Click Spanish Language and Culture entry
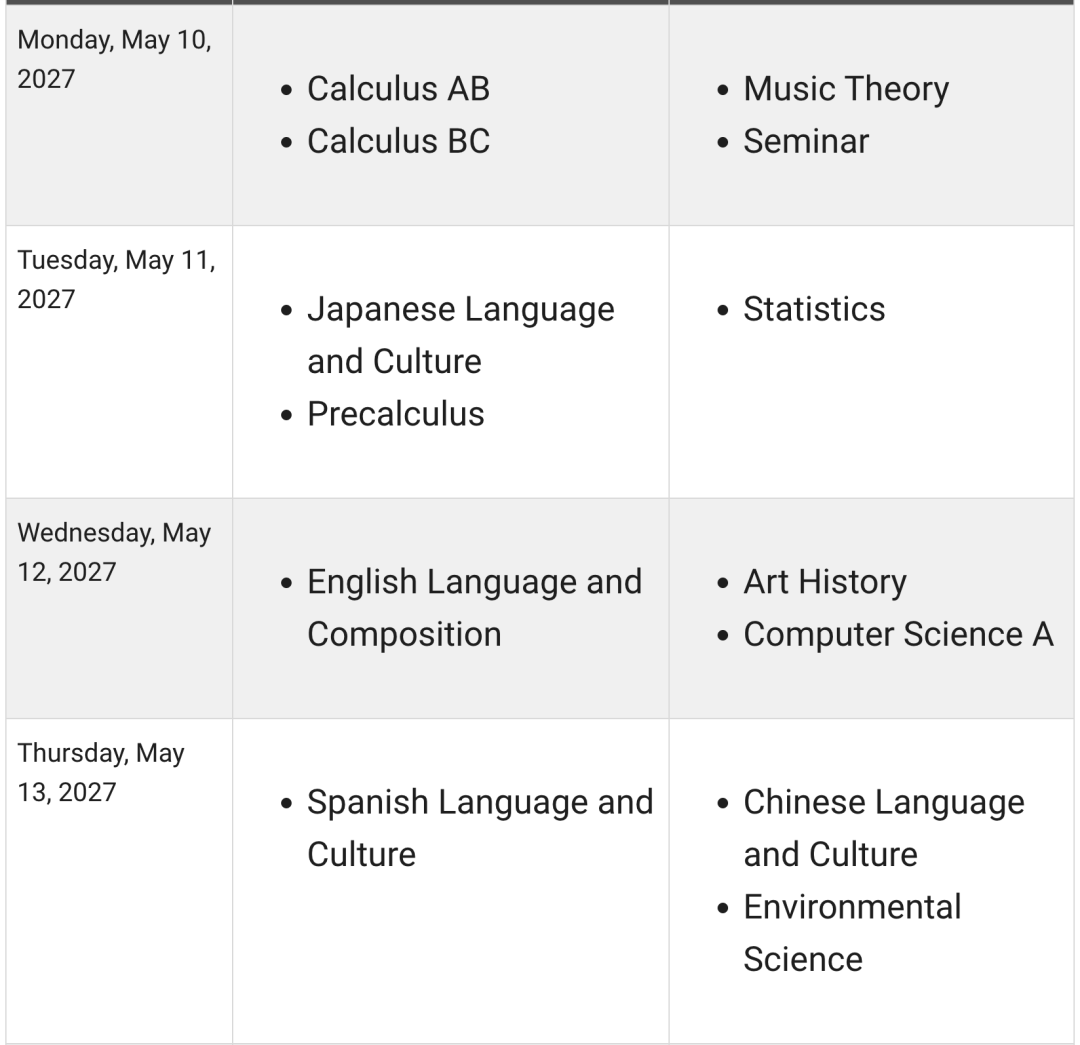Image resolution: width=1080 pixels, height=1045 pixels. coord(480,829)
